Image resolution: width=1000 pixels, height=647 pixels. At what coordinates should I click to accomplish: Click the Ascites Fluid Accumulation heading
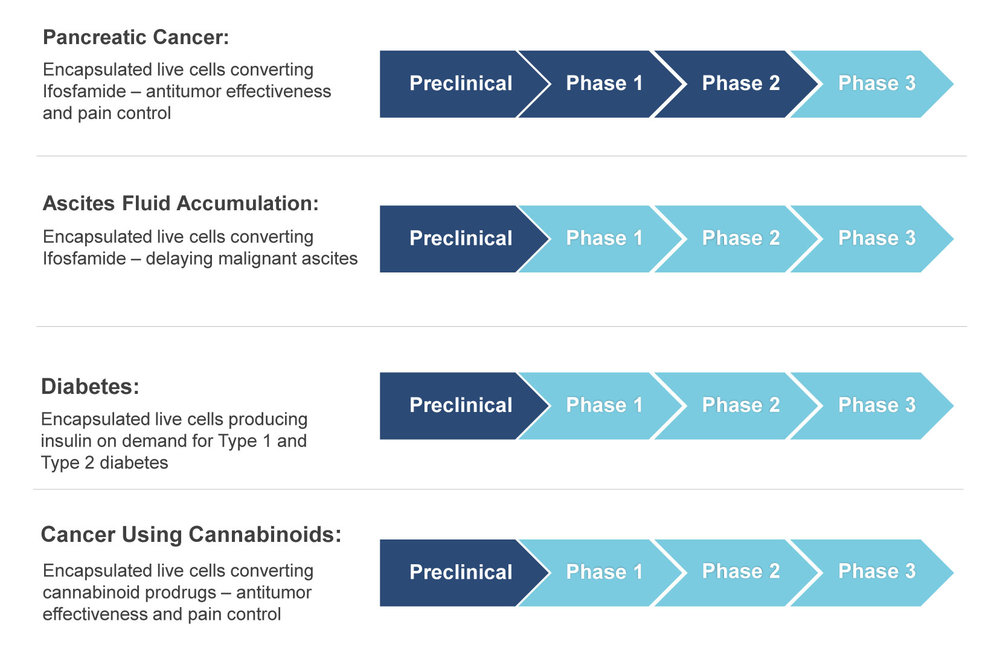pyautogui.click(x=180, y=203)
